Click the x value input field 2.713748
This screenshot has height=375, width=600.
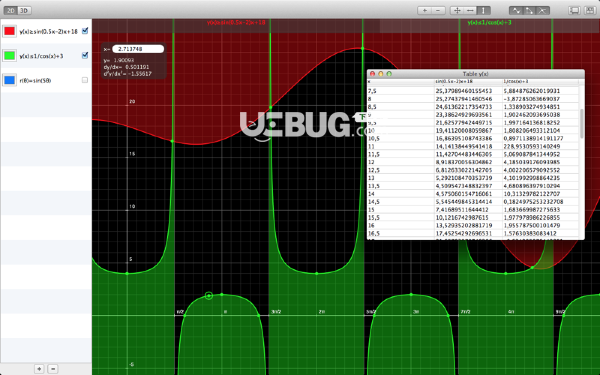[138, 49]
